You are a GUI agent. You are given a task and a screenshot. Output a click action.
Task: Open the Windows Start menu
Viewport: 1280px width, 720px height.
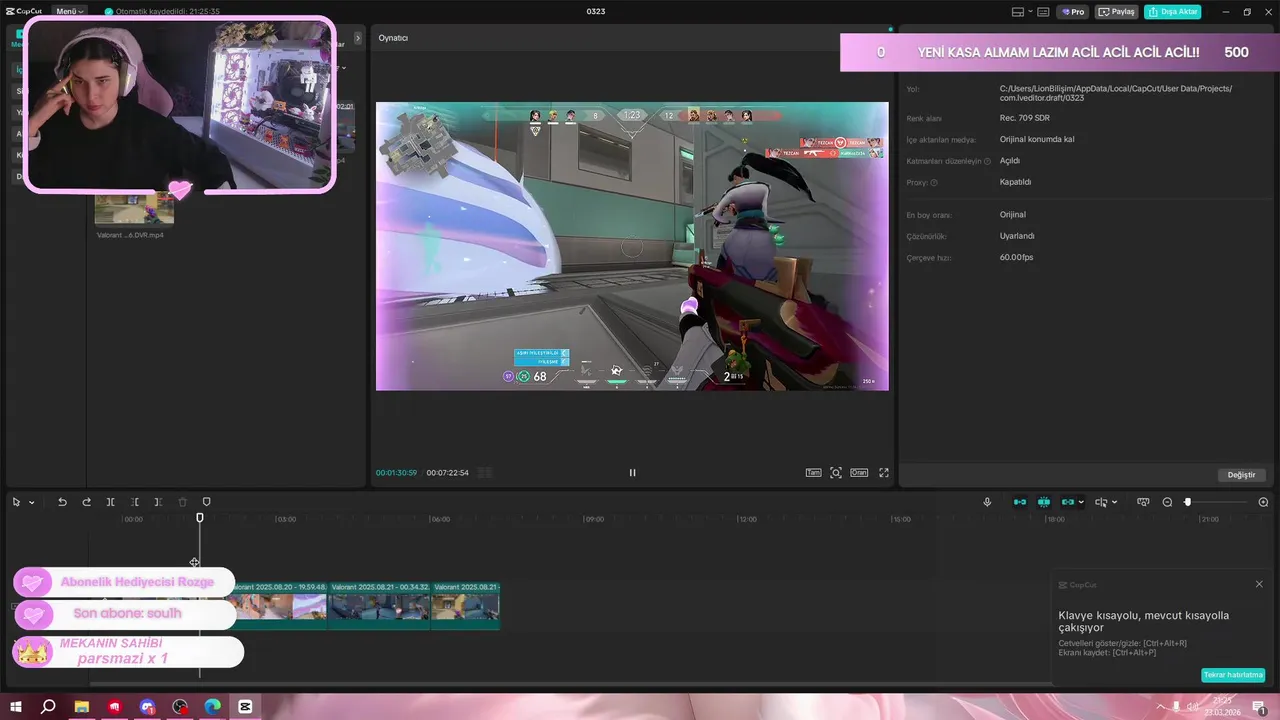(16, 707)
